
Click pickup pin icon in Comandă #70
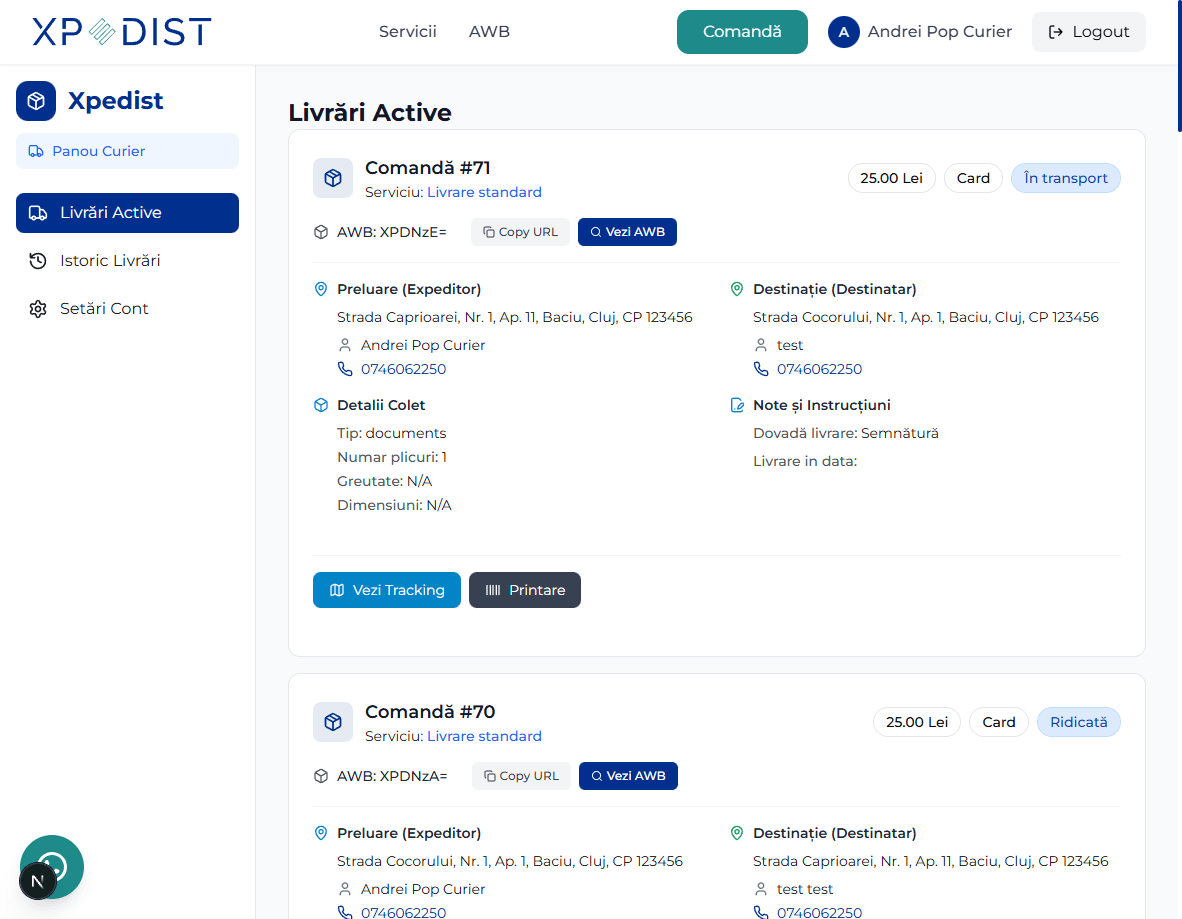pyautogui.click(x=321, y=833)
